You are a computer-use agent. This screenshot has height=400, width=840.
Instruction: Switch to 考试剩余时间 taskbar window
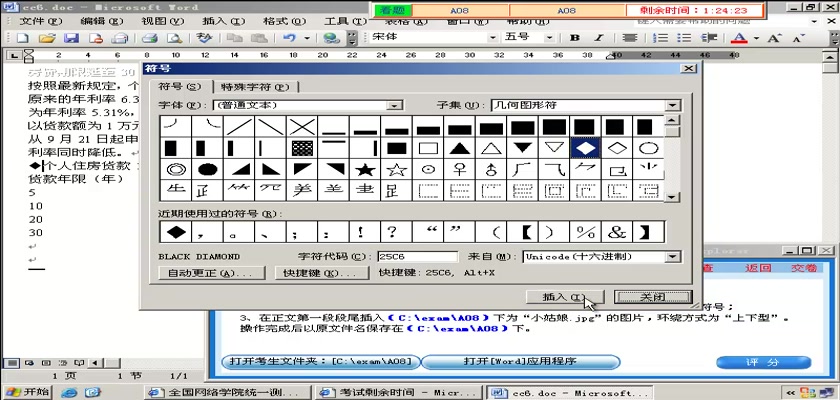[x=399, y=393]
